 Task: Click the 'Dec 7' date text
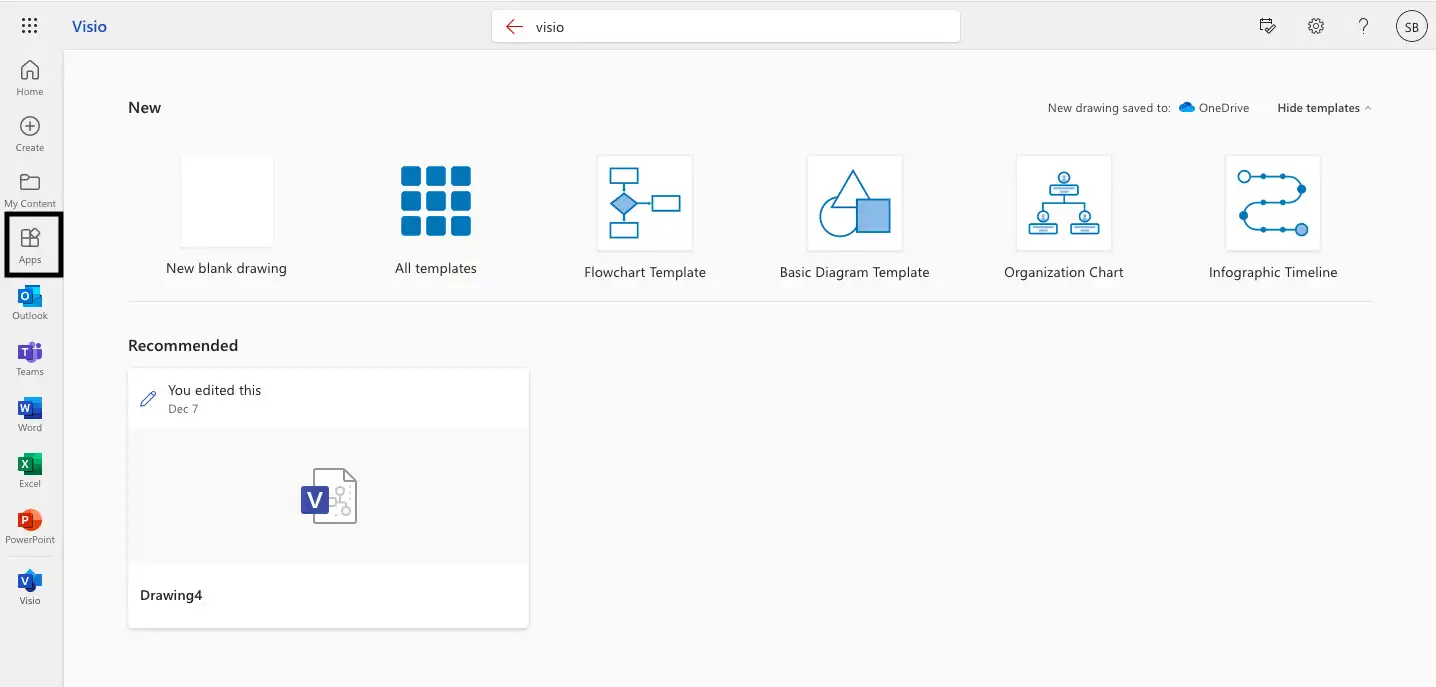click(183, 409)
